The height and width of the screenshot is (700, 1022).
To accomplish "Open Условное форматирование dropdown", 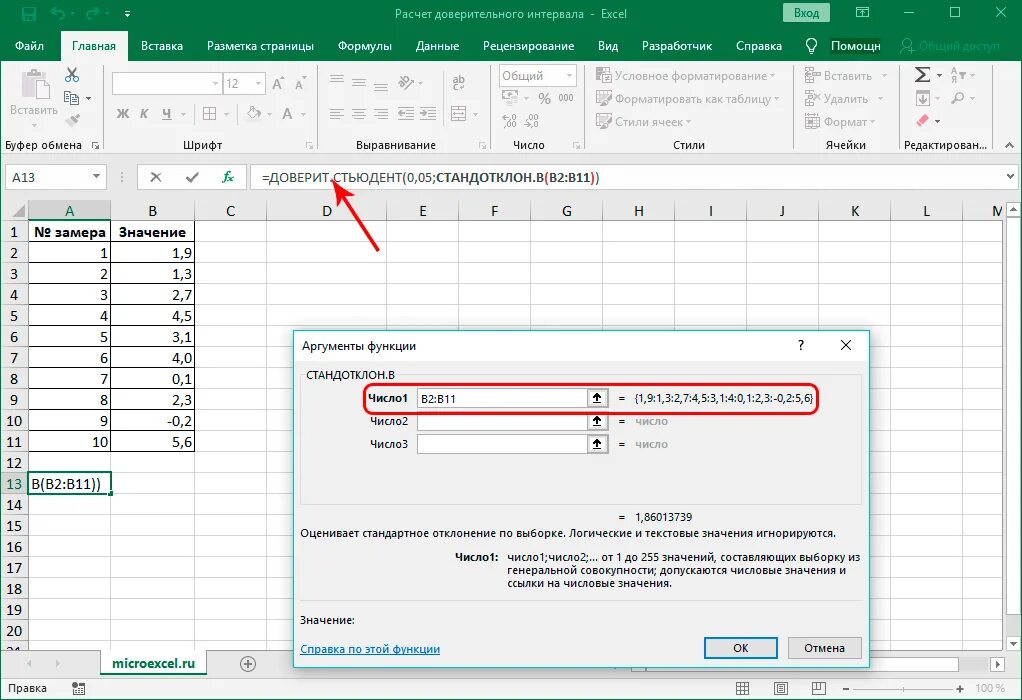I will click(x=686, y=76).
